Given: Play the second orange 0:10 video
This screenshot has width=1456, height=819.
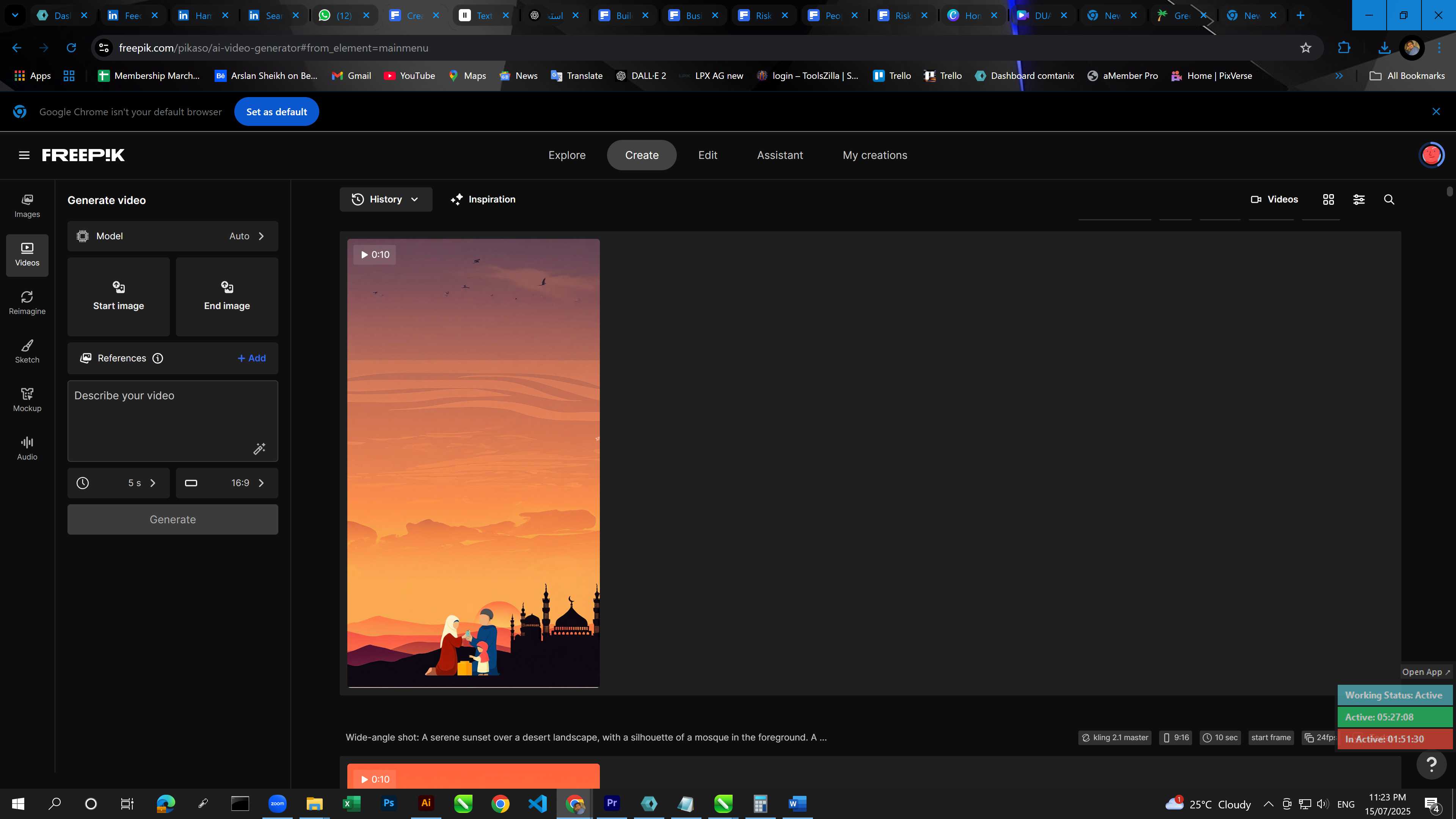Looking at the screenshot, I should pyautogui.click(x=473, y=776).
